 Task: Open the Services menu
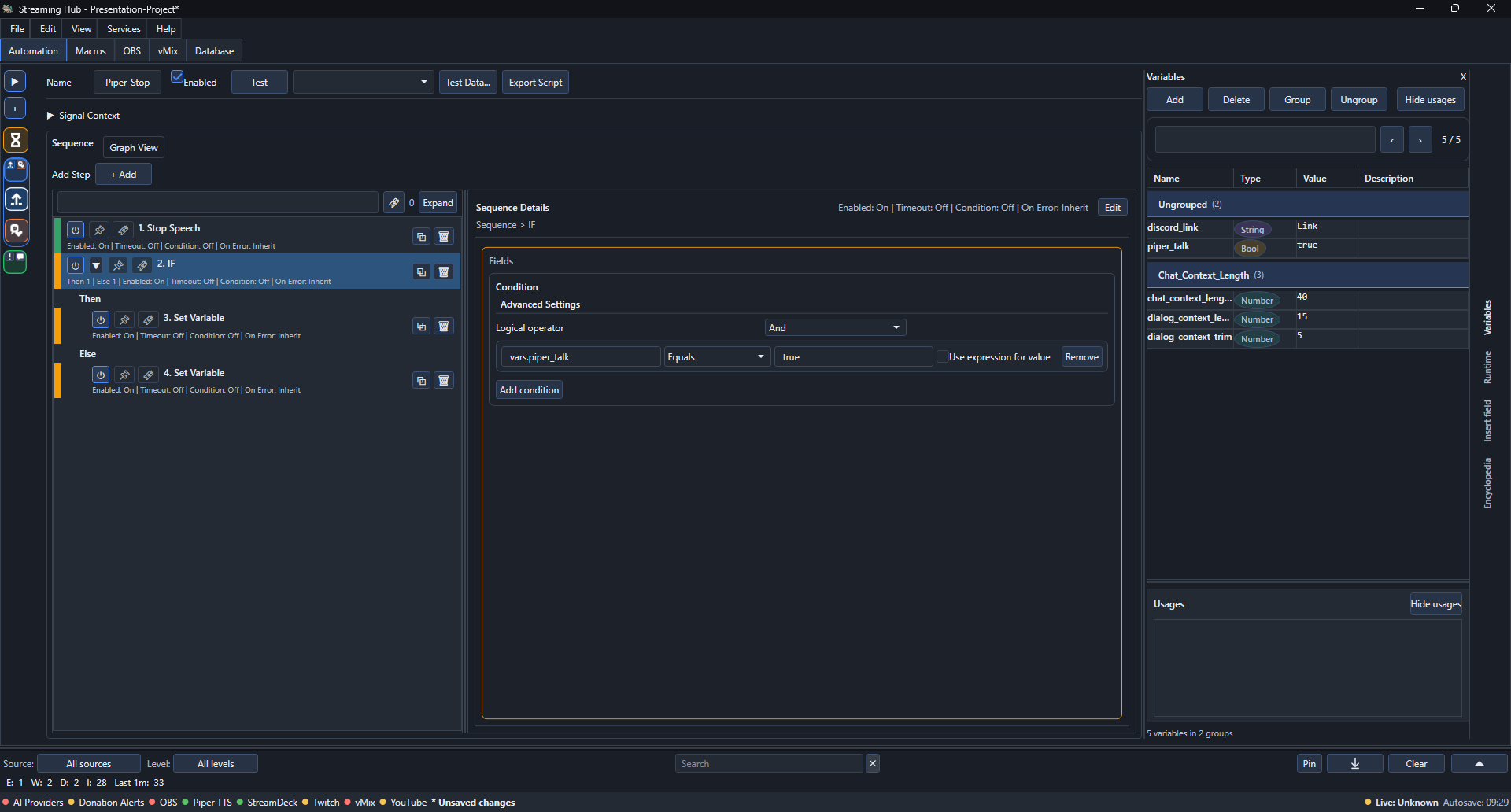[x=124, y=28]
